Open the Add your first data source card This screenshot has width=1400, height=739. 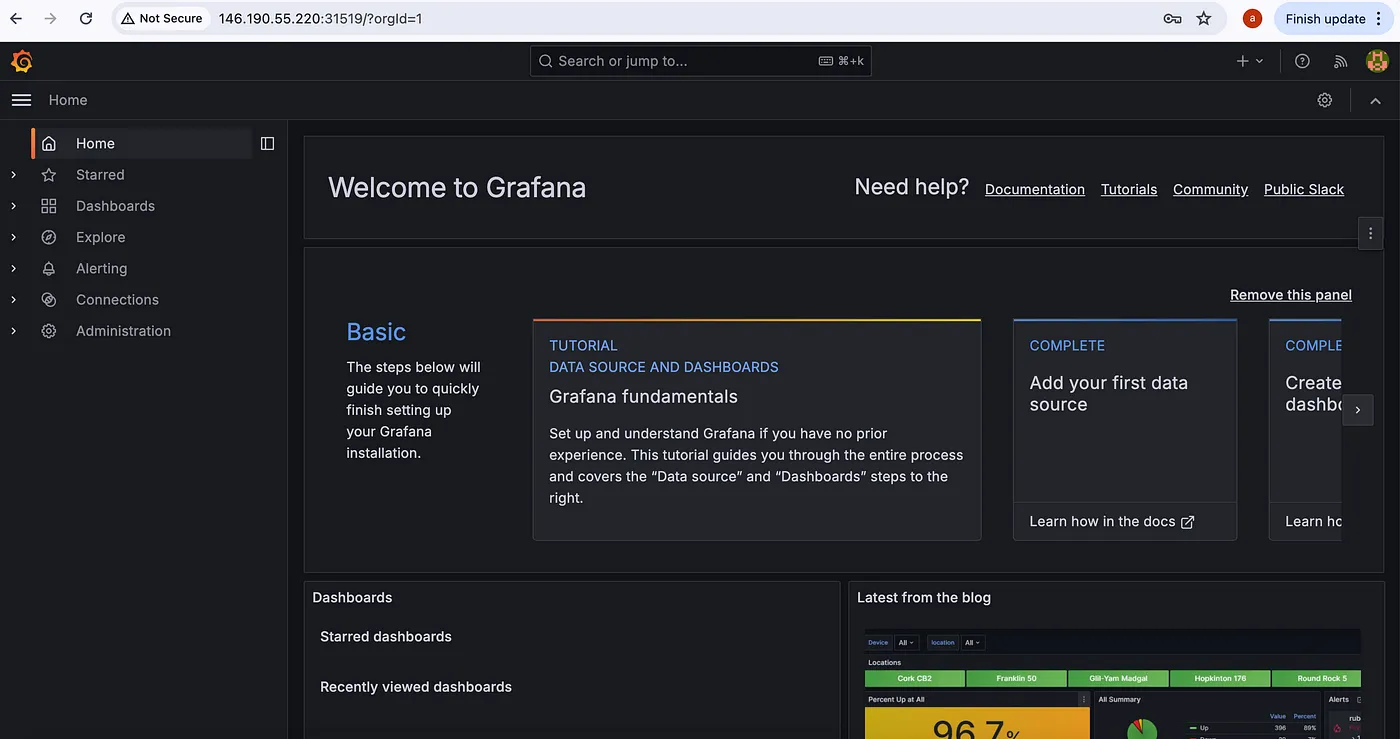click(x=1125, y=430)
